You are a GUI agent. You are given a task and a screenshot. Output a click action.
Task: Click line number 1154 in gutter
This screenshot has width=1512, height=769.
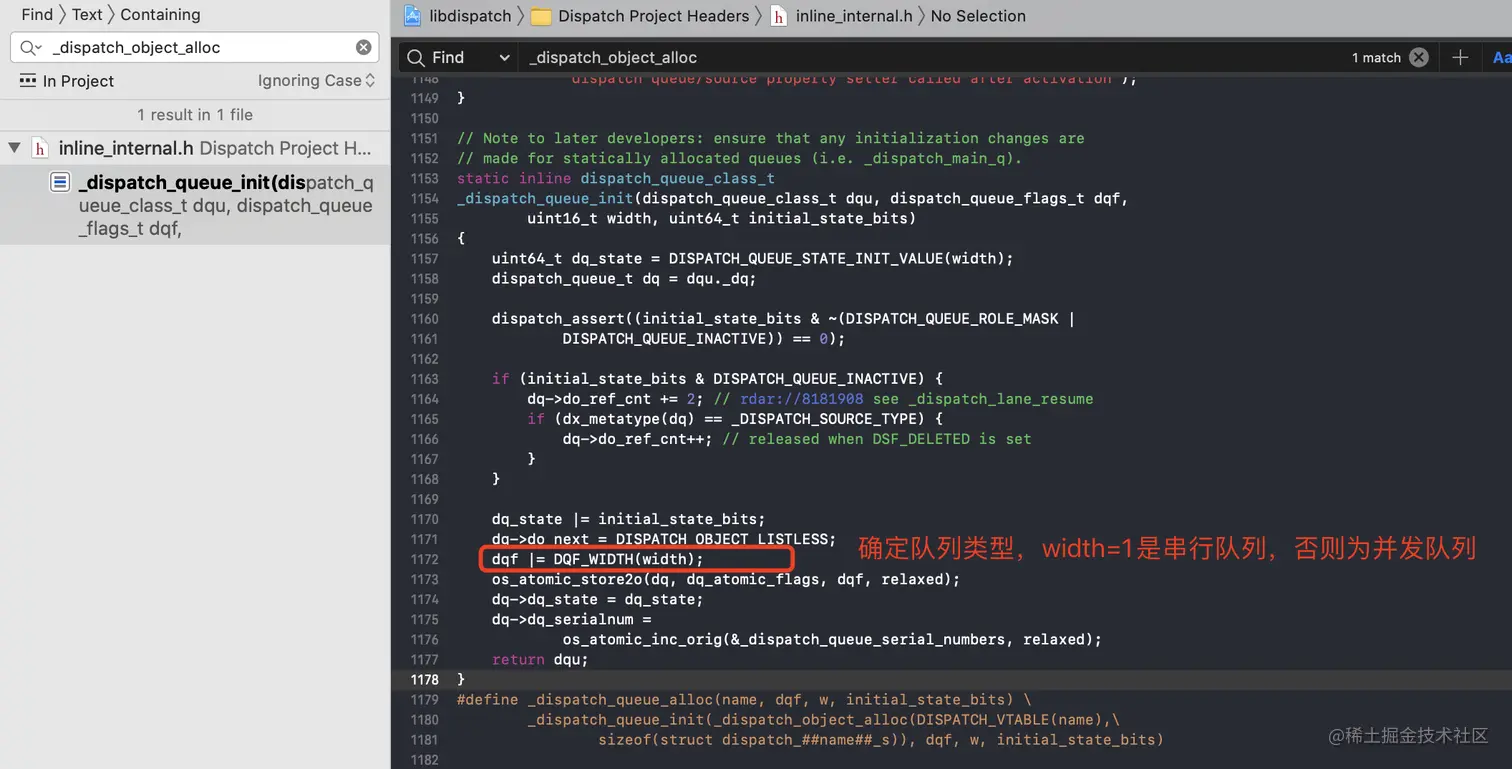(424, 198)
